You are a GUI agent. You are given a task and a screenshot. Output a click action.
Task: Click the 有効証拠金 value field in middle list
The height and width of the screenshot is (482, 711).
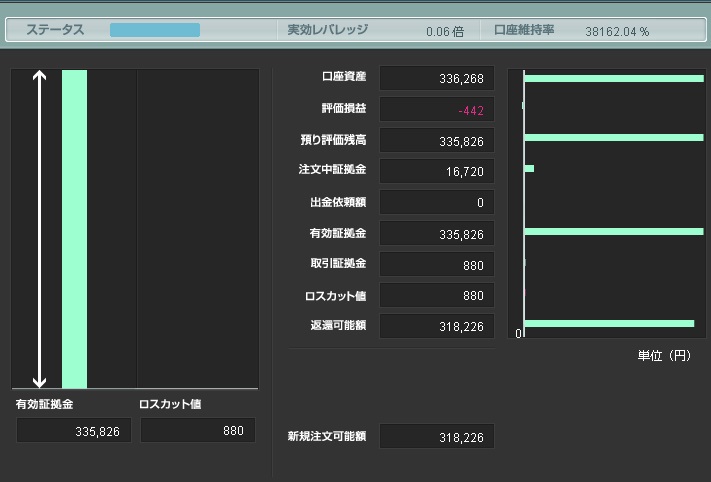coord(437,233)
